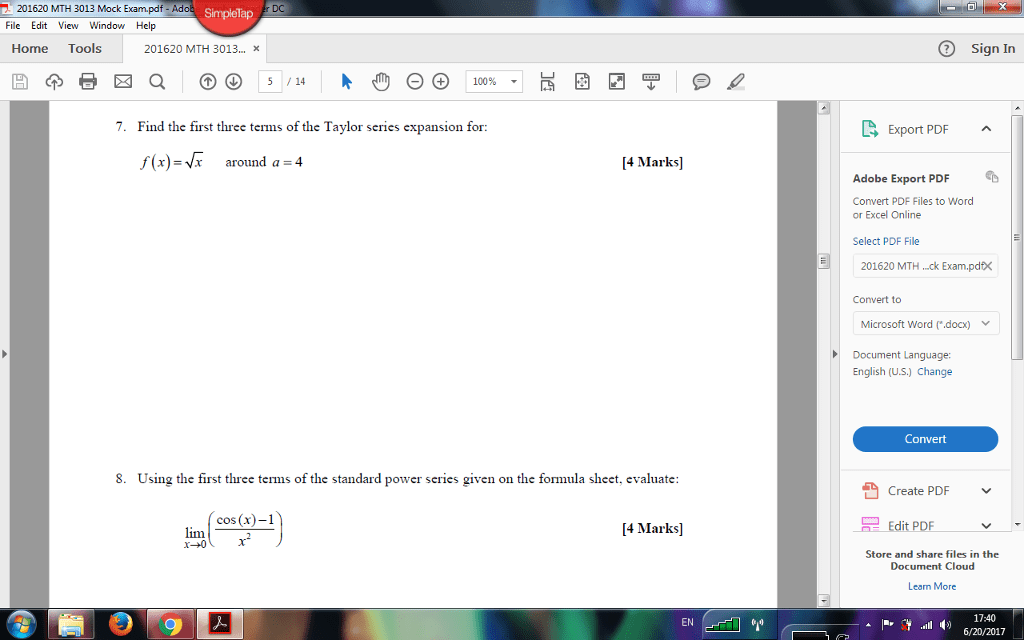
Task: Open the View menu
Action: [x=68, y=25]
